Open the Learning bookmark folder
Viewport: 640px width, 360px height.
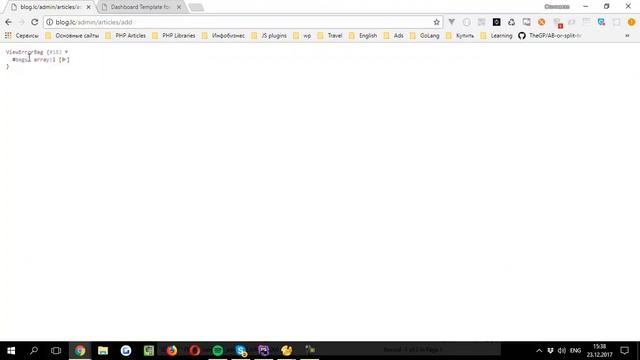pyautogui.click(x=496, y=36)
